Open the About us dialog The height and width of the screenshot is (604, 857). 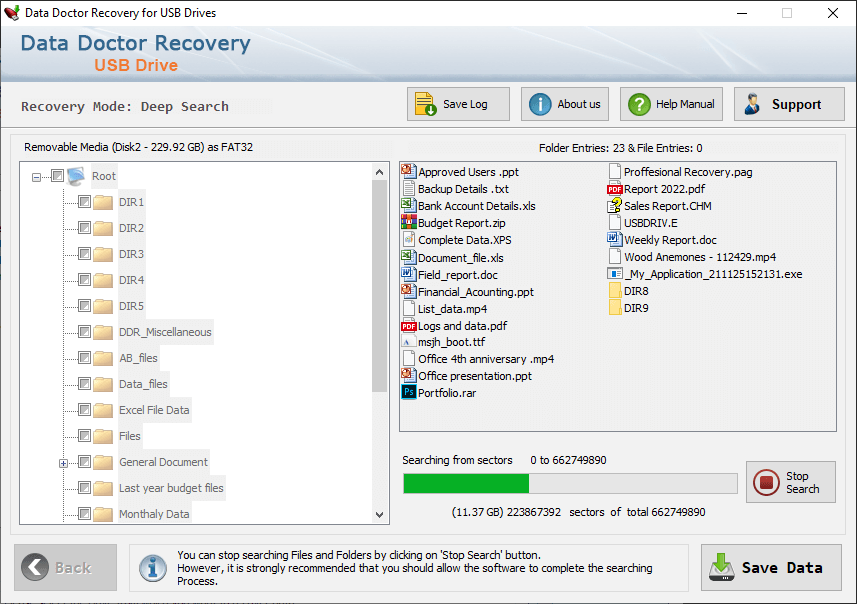565,104
